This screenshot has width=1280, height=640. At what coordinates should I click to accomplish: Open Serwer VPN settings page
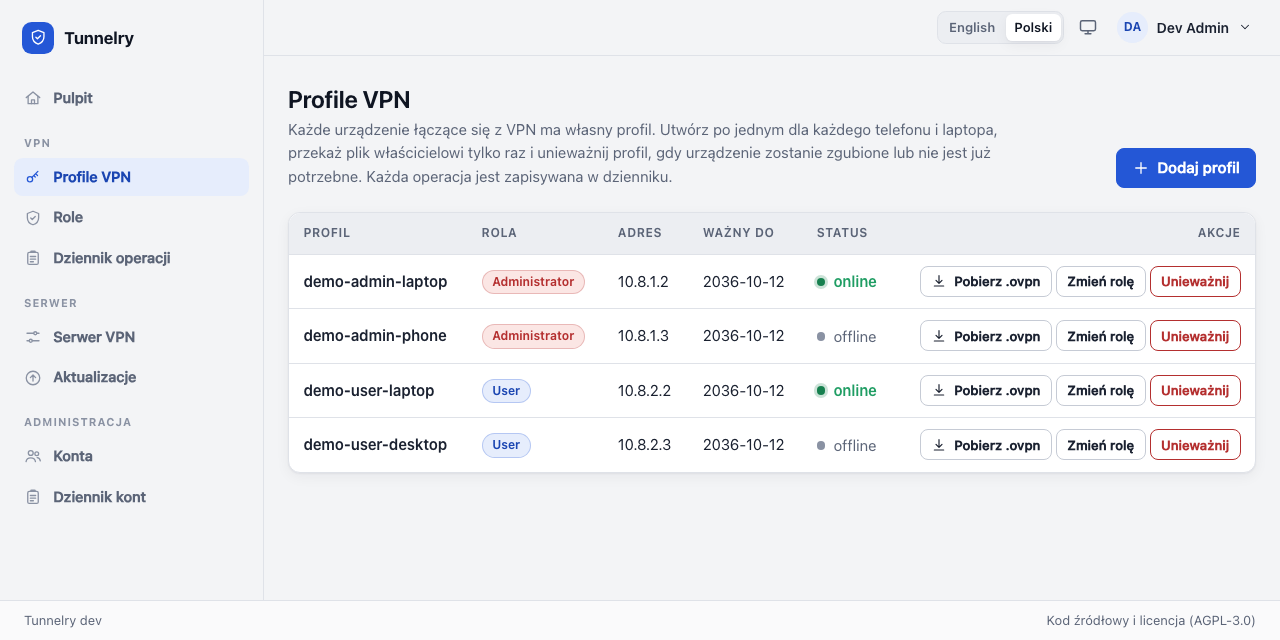click(131, 337)
